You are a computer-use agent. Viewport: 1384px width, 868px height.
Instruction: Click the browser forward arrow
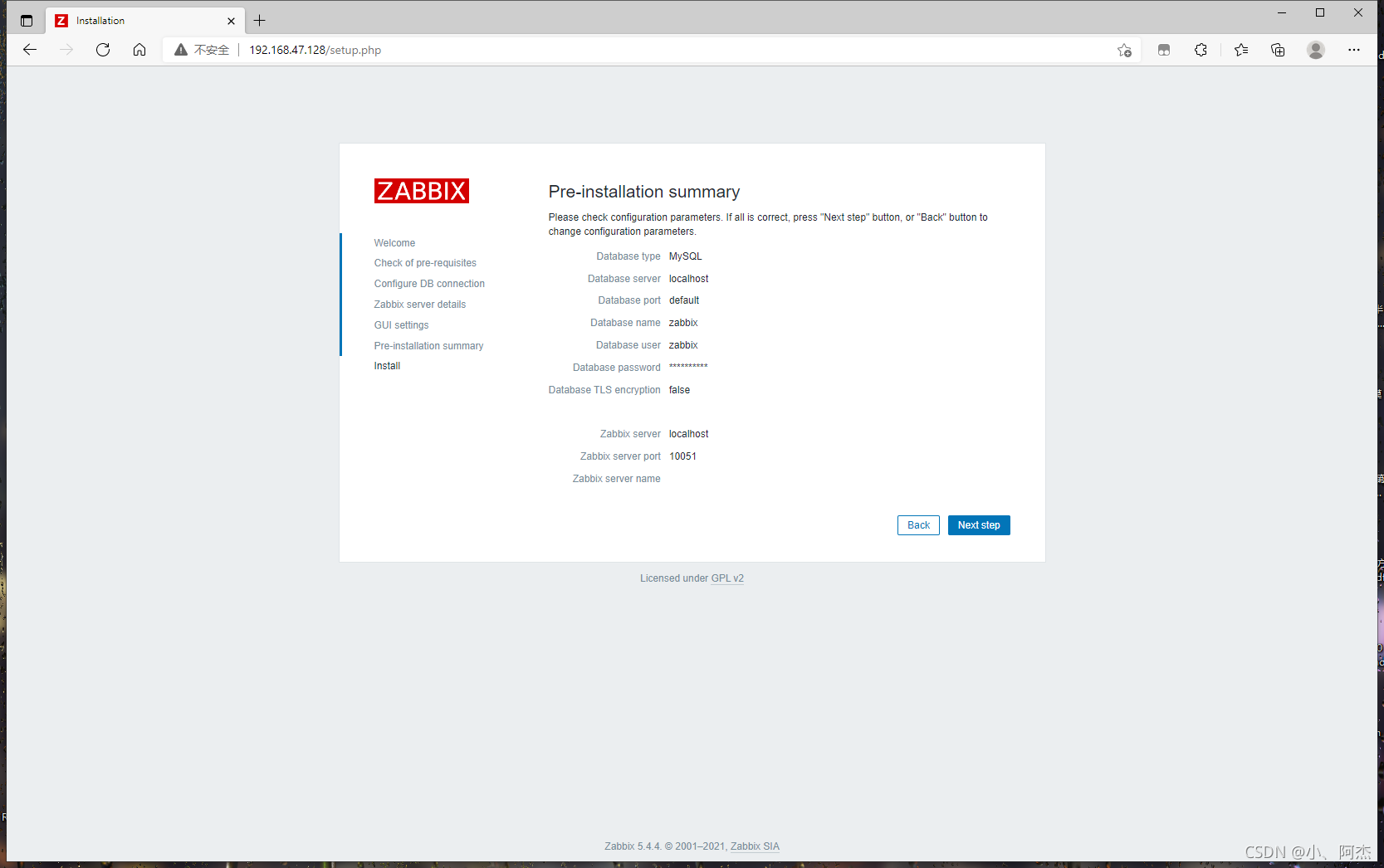[66, 50]
